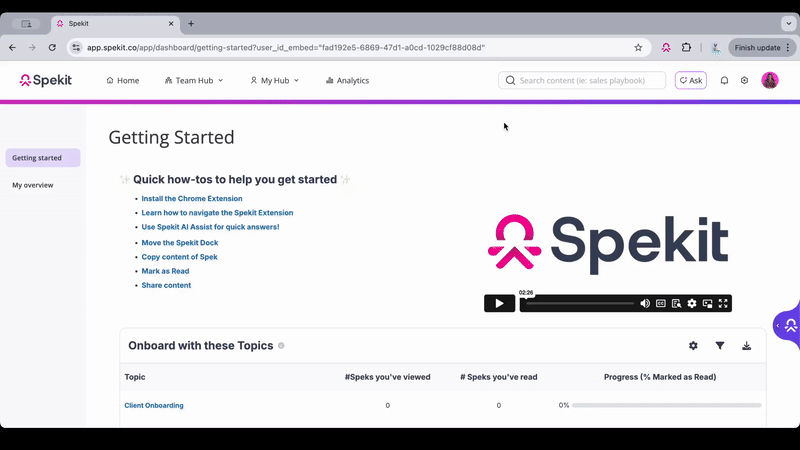
Task: Expand the Team Hub dropdown menu
Action: click(194, 81)
